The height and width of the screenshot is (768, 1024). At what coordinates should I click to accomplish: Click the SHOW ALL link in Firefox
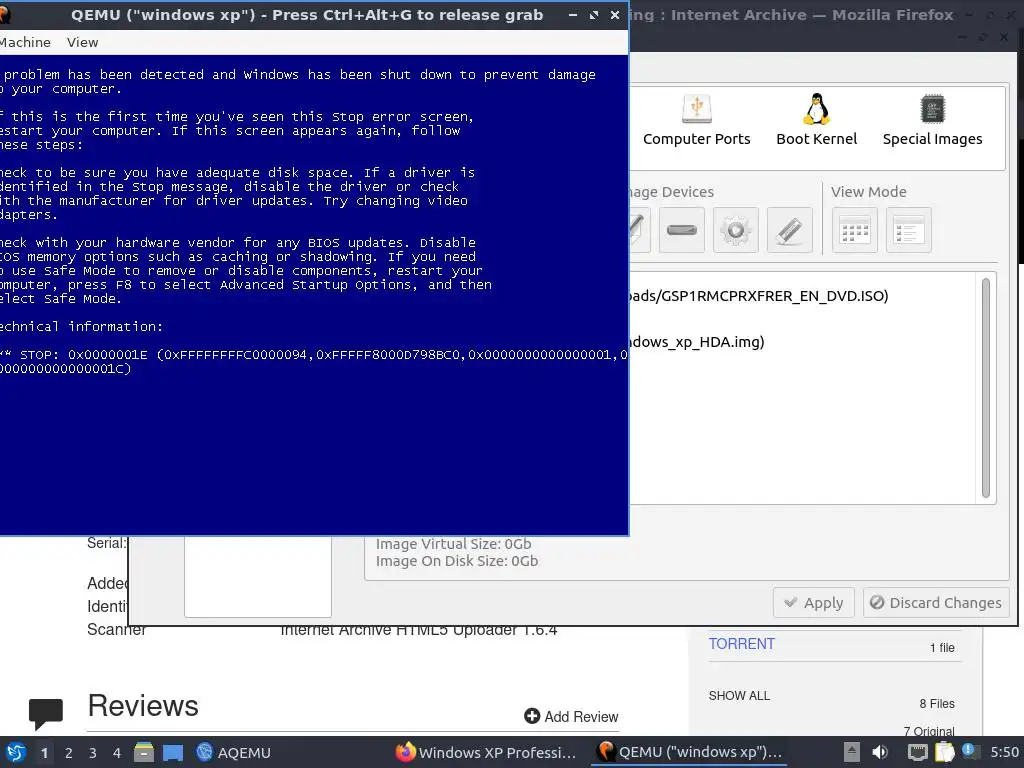click(x=739, y=696)
